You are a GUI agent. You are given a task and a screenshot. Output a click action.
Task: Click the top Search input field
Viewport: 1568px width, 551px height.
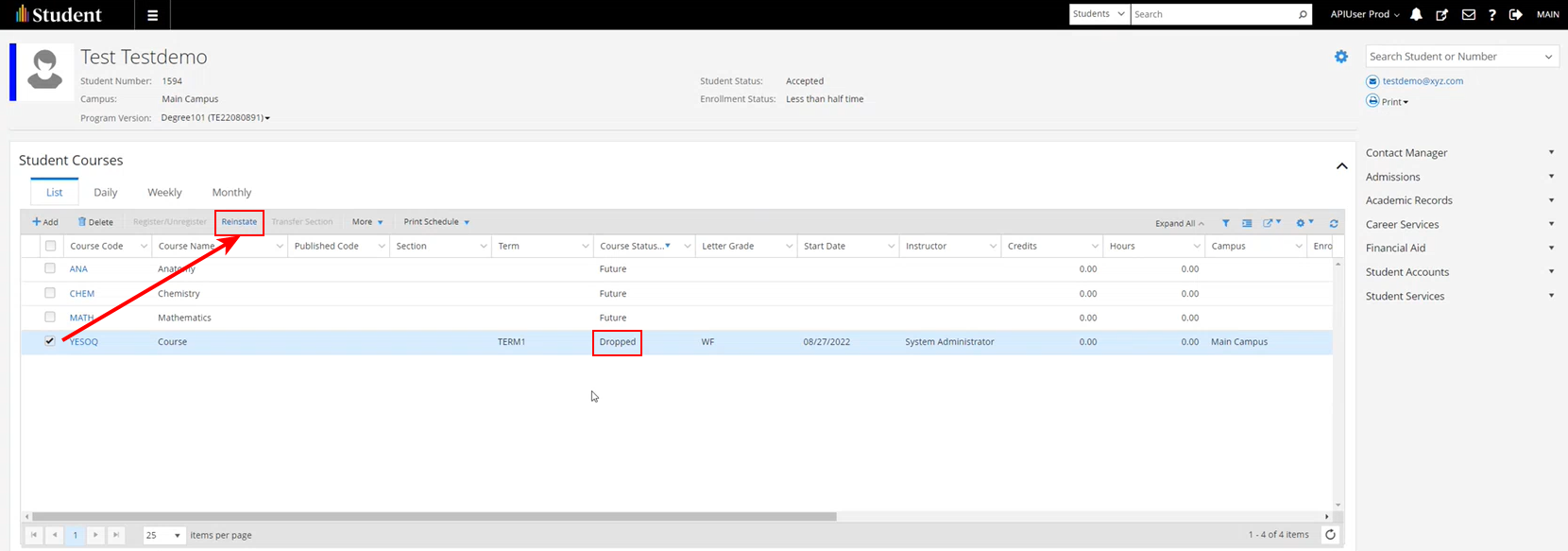pos(1213,14)
